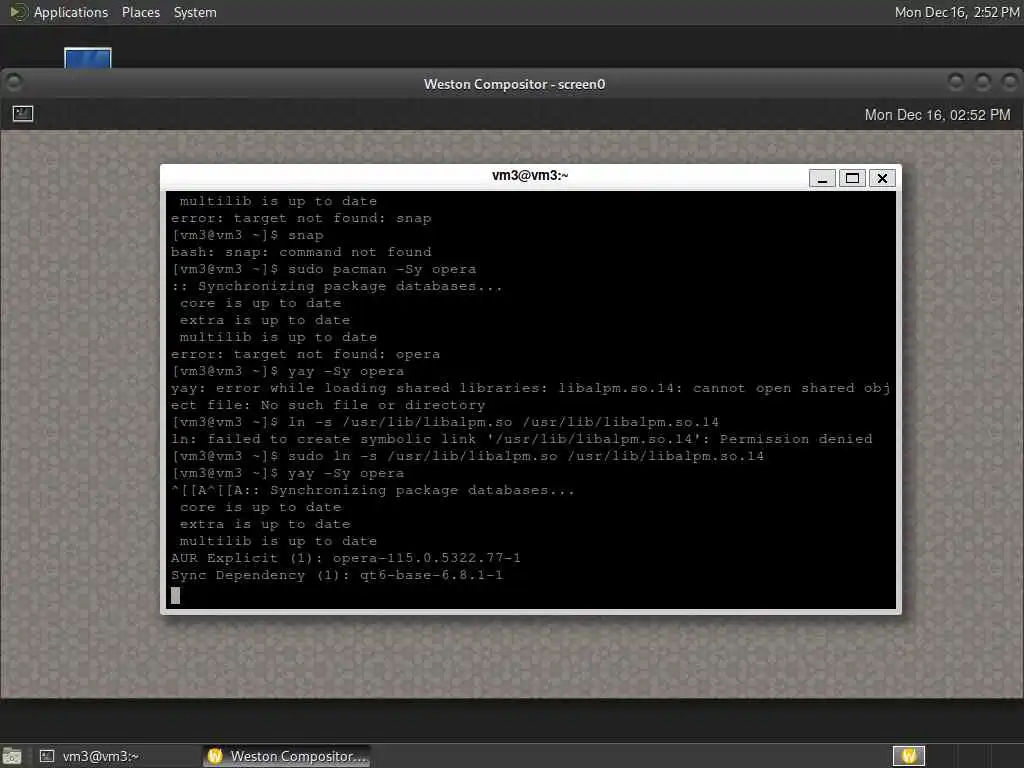This screenshot has height=768, width=1024.
Task: Click the line 'Sync Dependency (1): qt6-base-6.8.1-1'
Action: tap(337, 575)
